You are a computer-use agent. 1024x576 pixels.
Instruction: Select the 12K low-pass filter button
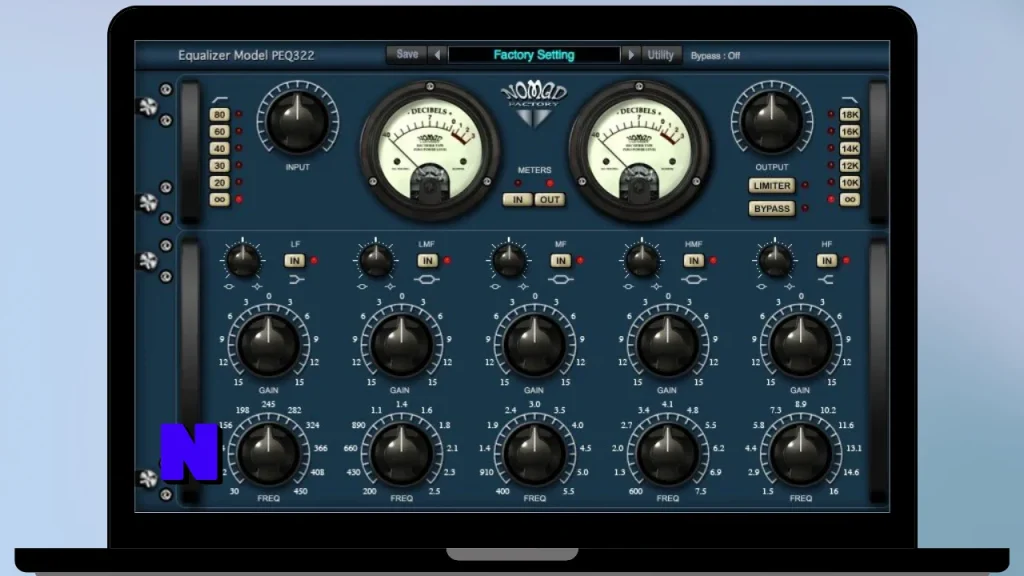pyautogui.click(x=850, y=166)
